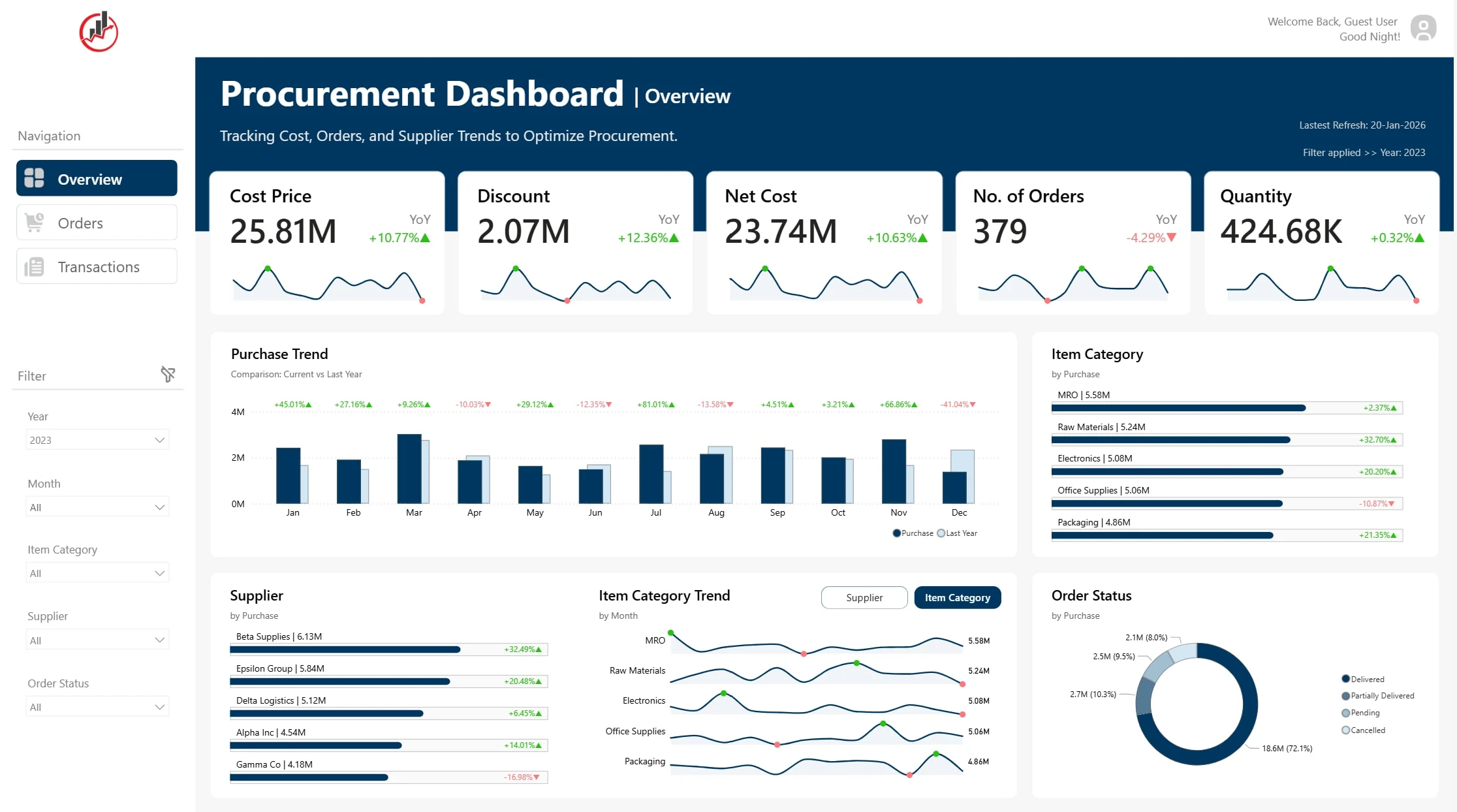Expand the Month filter dropdown
Viewport: 1457px width, 812px height.
coord(97,507)
